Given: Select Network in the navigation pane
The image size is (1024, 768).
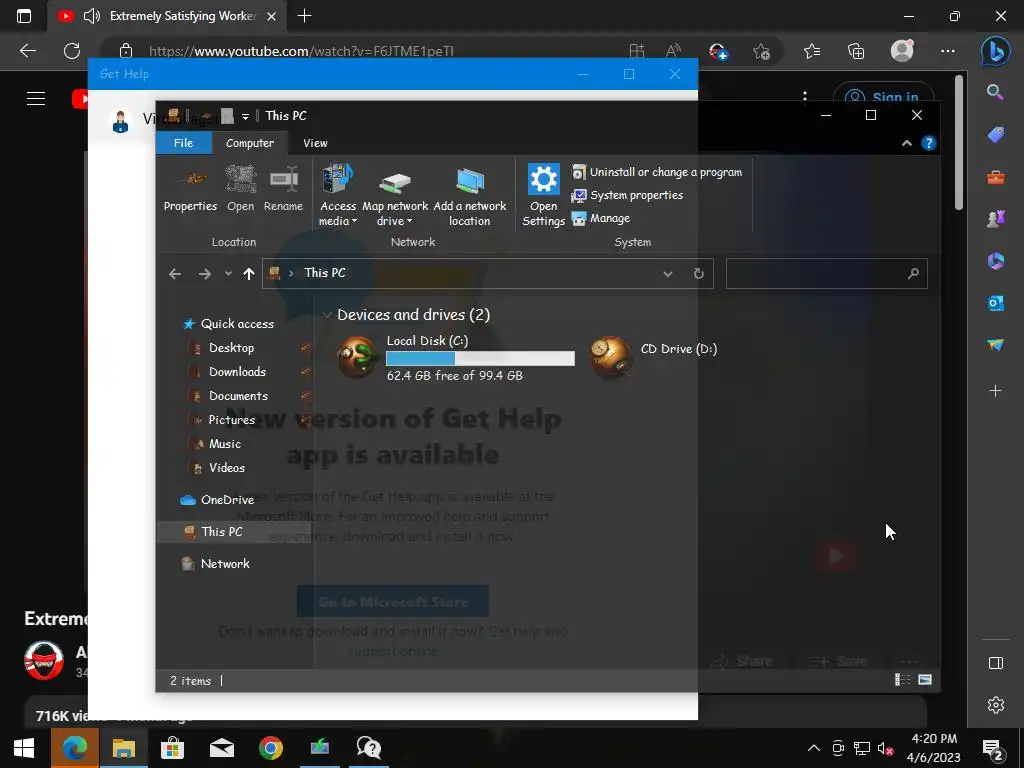Looking at the screenshot, I should (x=225, y=564).
